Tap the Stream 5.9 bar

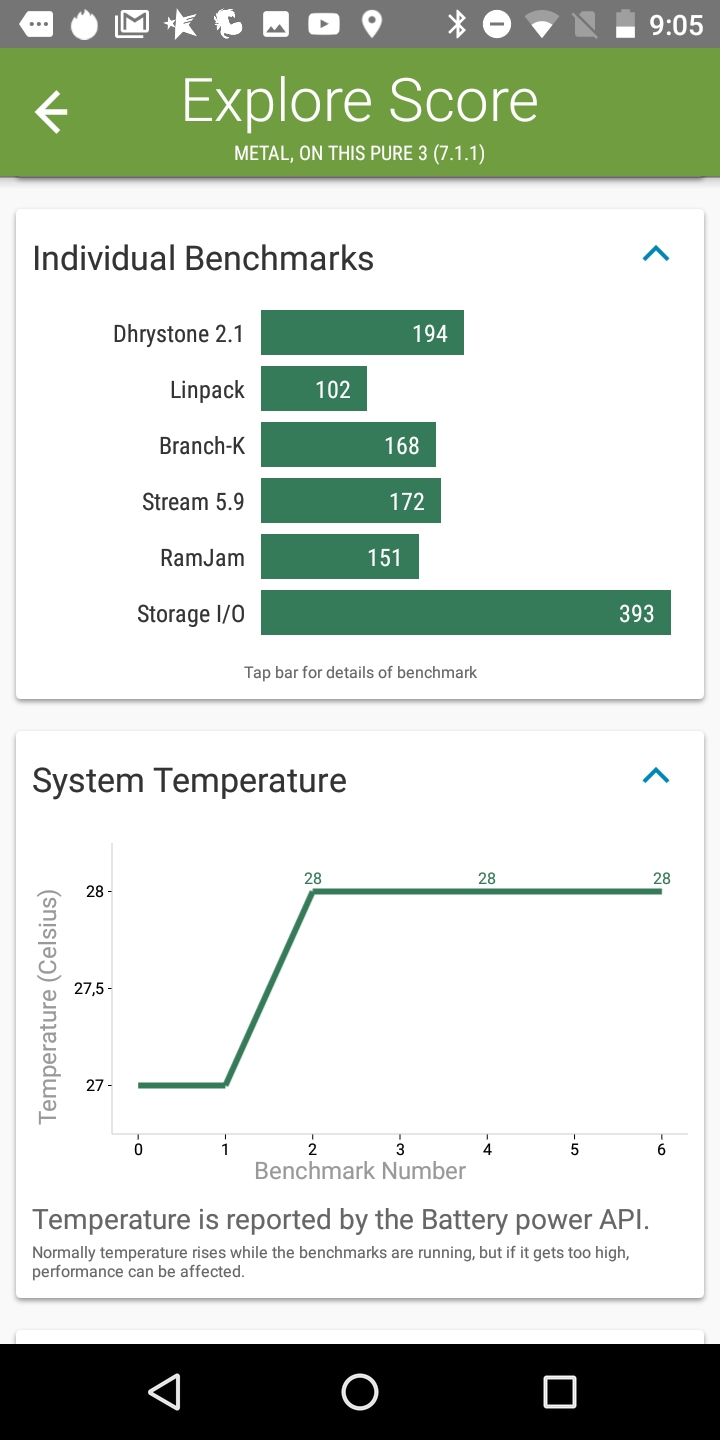coord(350,501)
